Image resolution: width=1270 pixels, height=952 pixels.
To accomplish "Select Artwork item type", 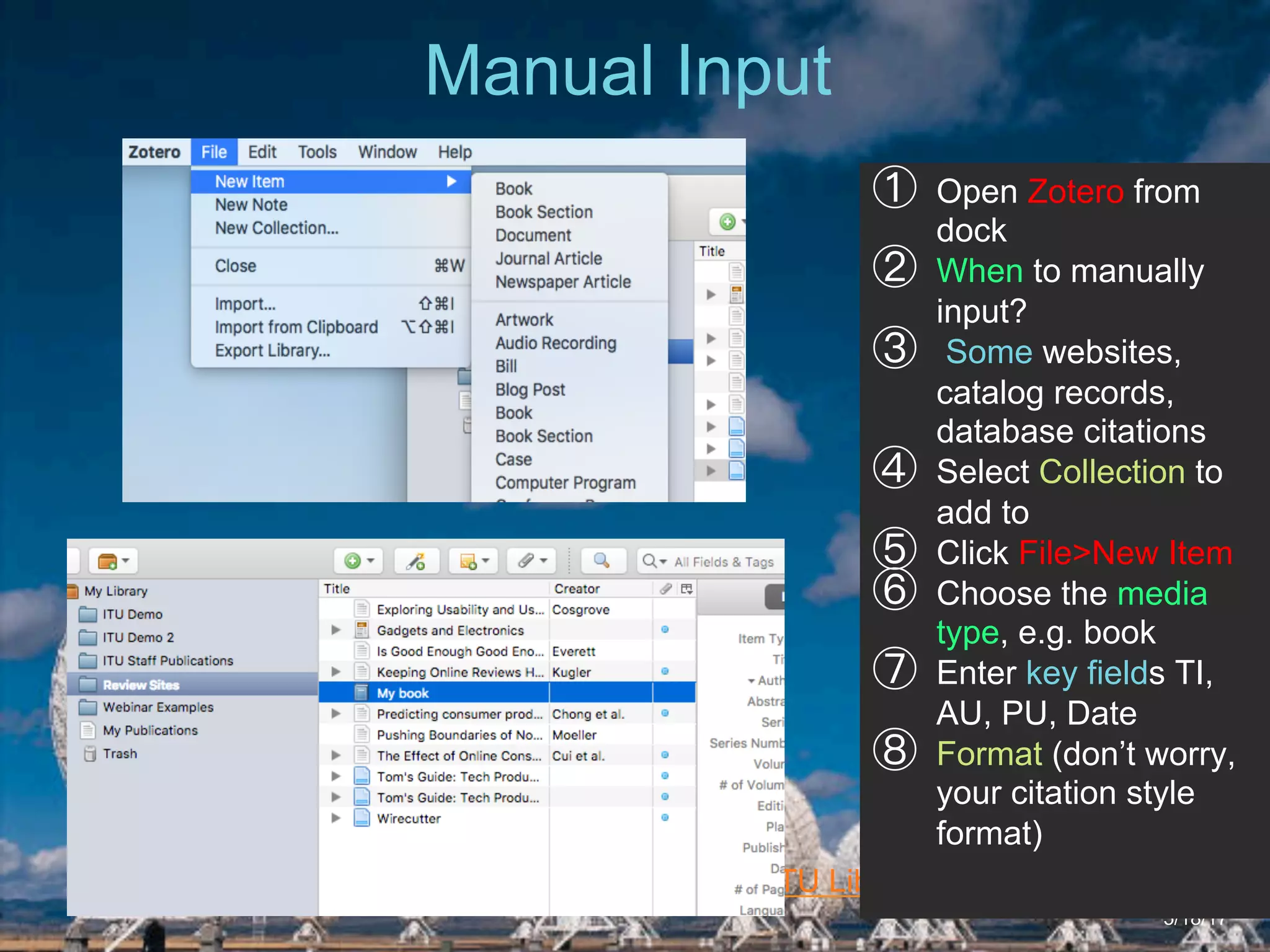I will point(525,320).
